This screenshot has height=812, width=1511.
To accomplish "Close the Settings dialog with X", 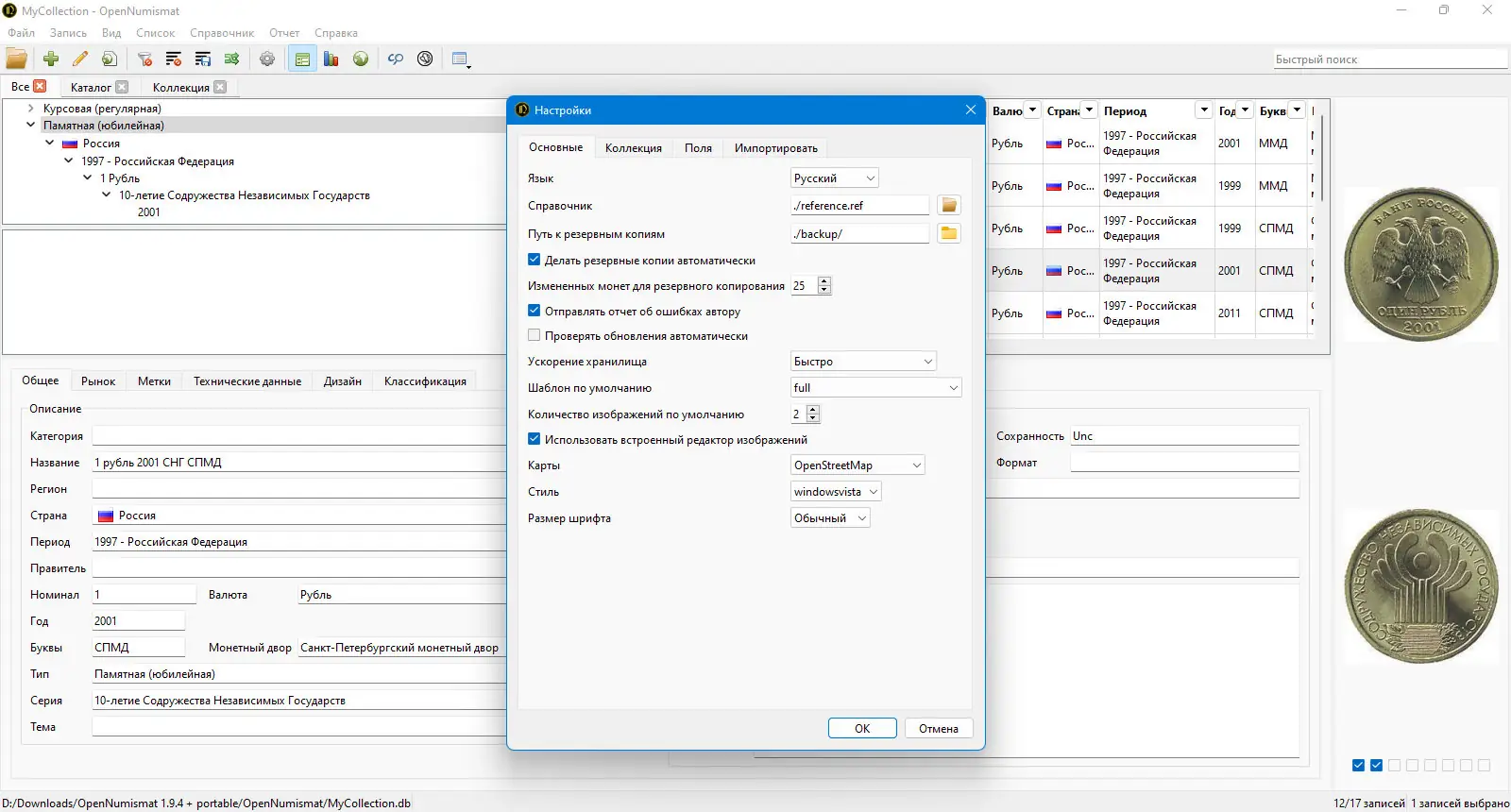I will pos(970,110).
